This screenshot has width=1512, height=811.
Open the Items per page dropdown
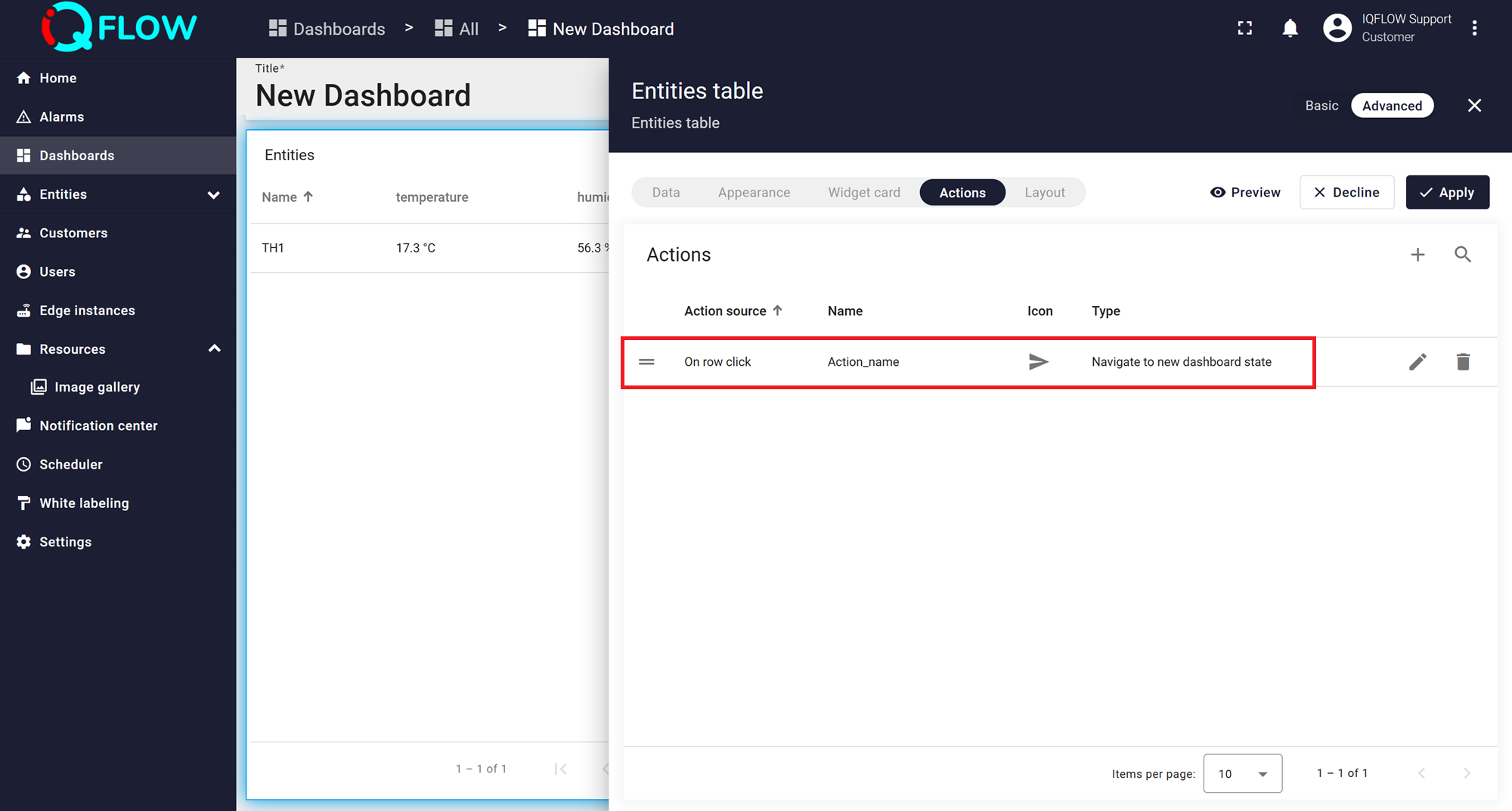(1242, 773)
